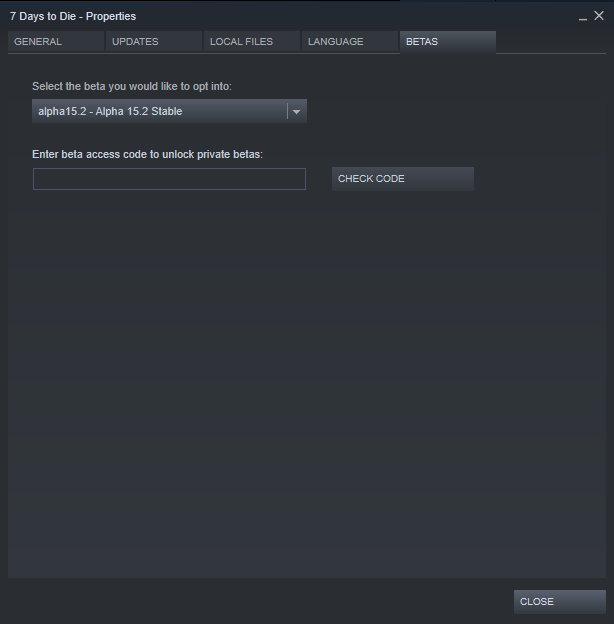Click the dropdown arrow beside Alpha 15.2 Stable
This screenshot has height=624, width=614.
[296, 111]
